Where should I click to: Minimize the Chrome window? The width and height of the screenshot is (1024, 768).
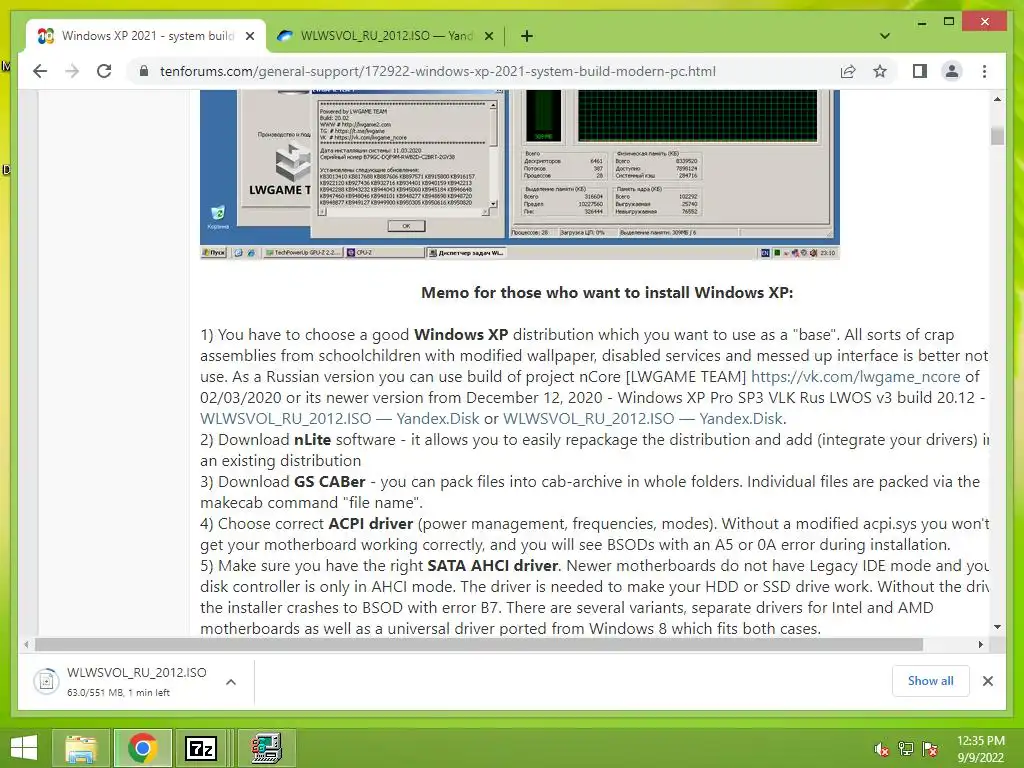pos(921,22)
